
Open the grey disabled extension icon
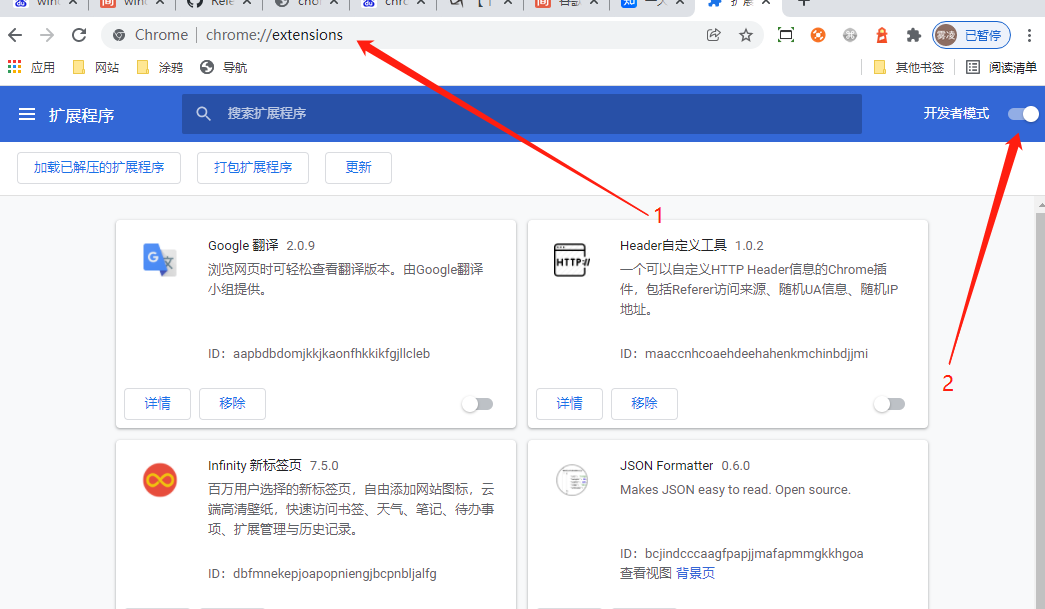[850, 35]
